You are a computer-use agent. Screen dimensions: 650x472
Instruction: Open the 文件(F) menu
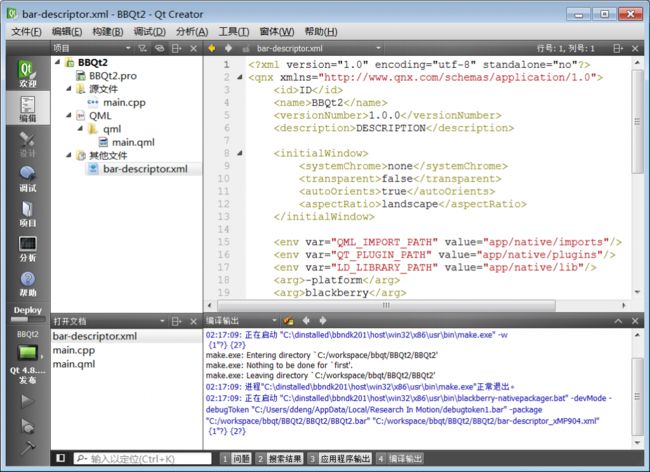click(x=27, y=31)
